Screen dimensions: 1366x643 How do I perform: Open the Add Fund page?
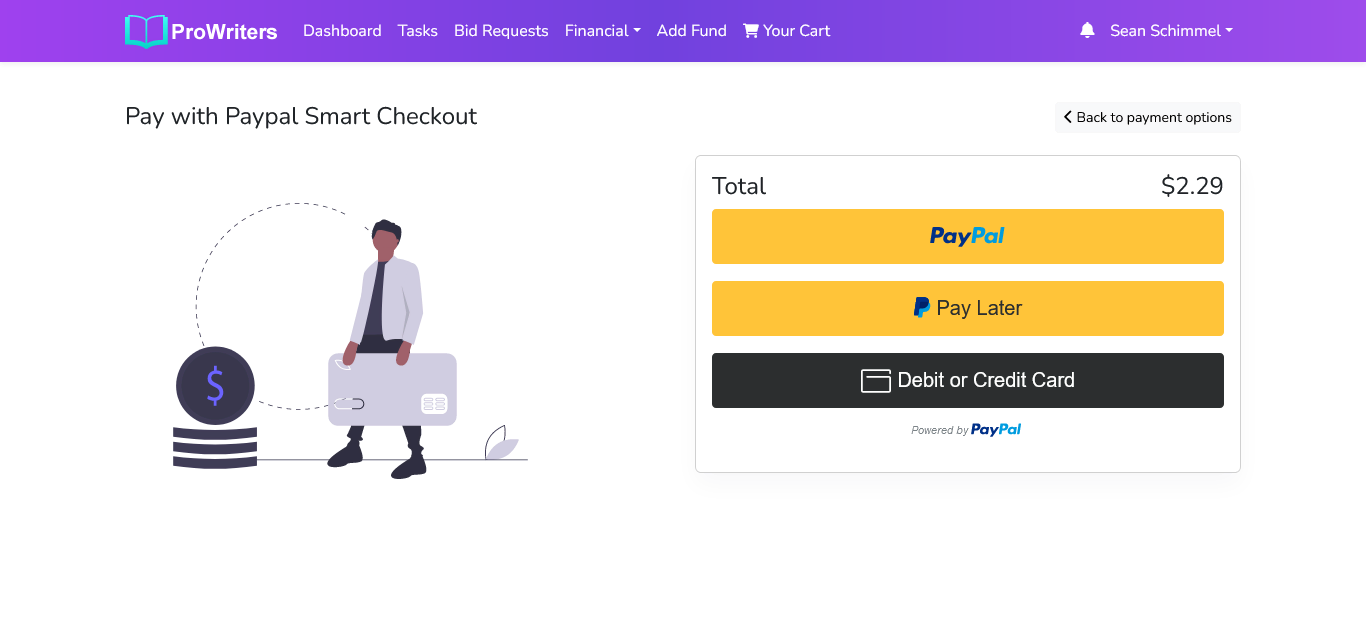point(691,31)
